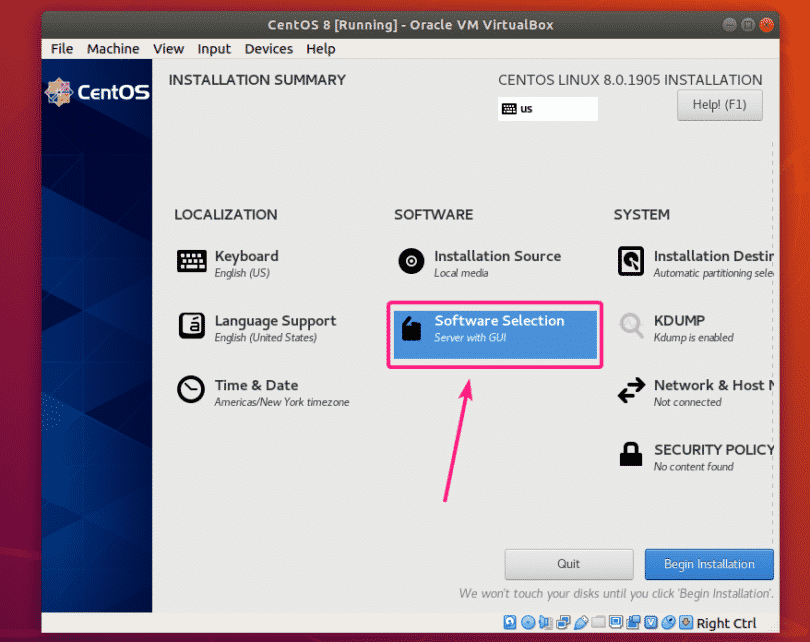810x642 pixels.
Task: Click the Quit button
Action: click(x=568, y=564)
